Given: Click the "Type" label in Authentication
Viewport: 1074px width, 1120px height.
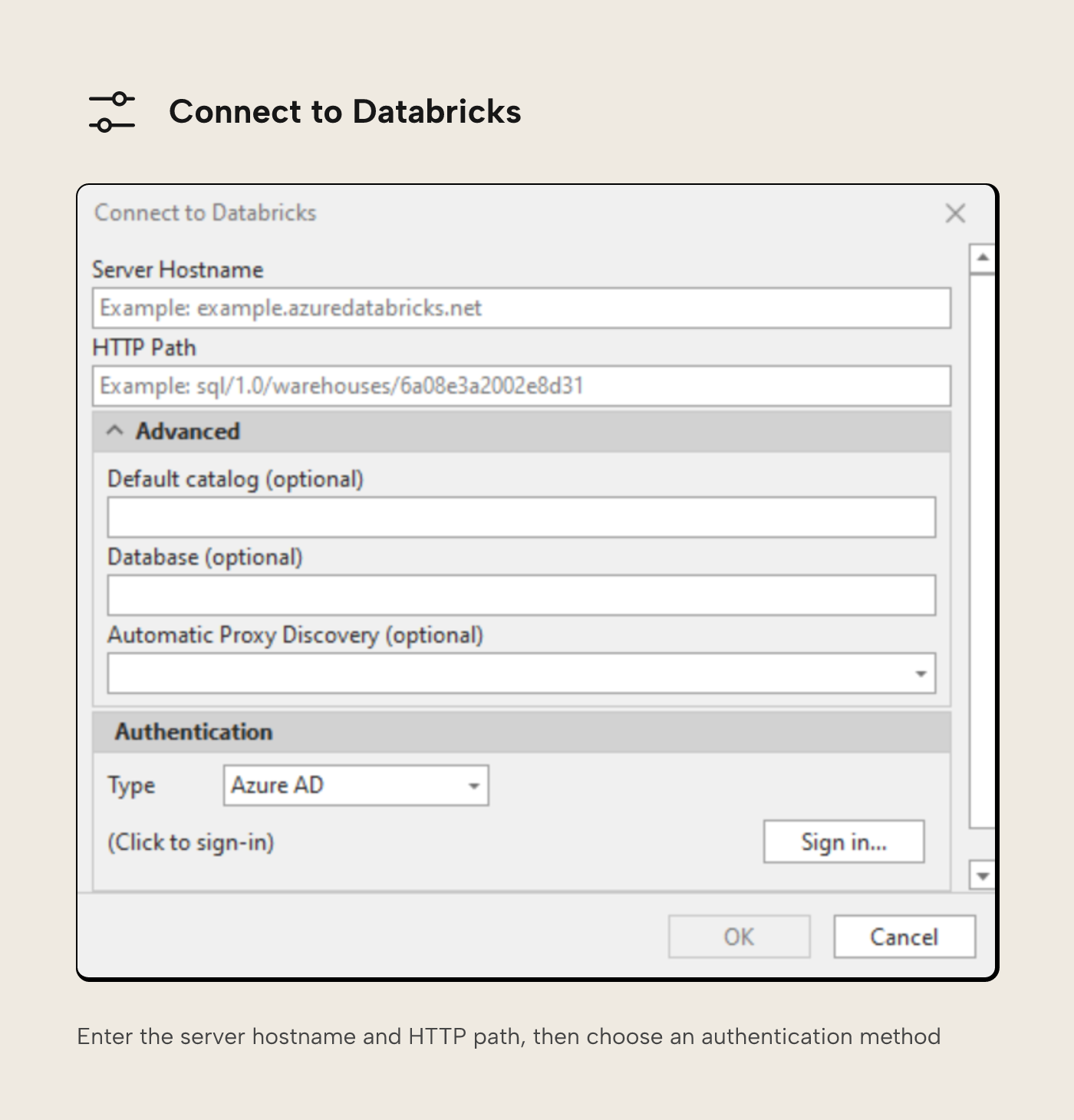Looking at the screenshot, I should (131, 786).
